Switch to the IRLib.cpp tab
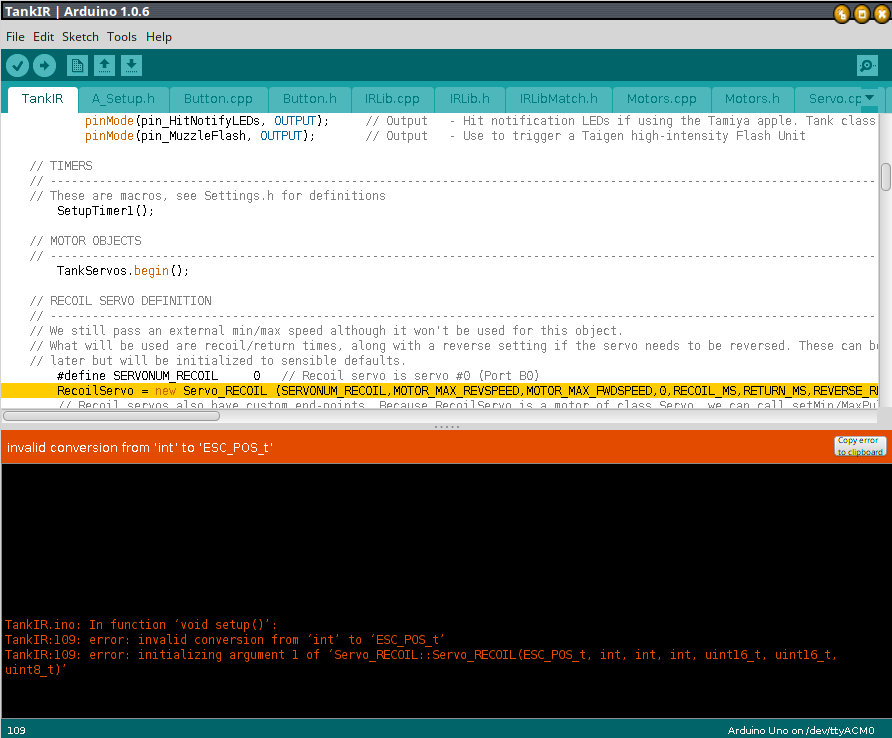The image size is (892, 738). point(392,99)
